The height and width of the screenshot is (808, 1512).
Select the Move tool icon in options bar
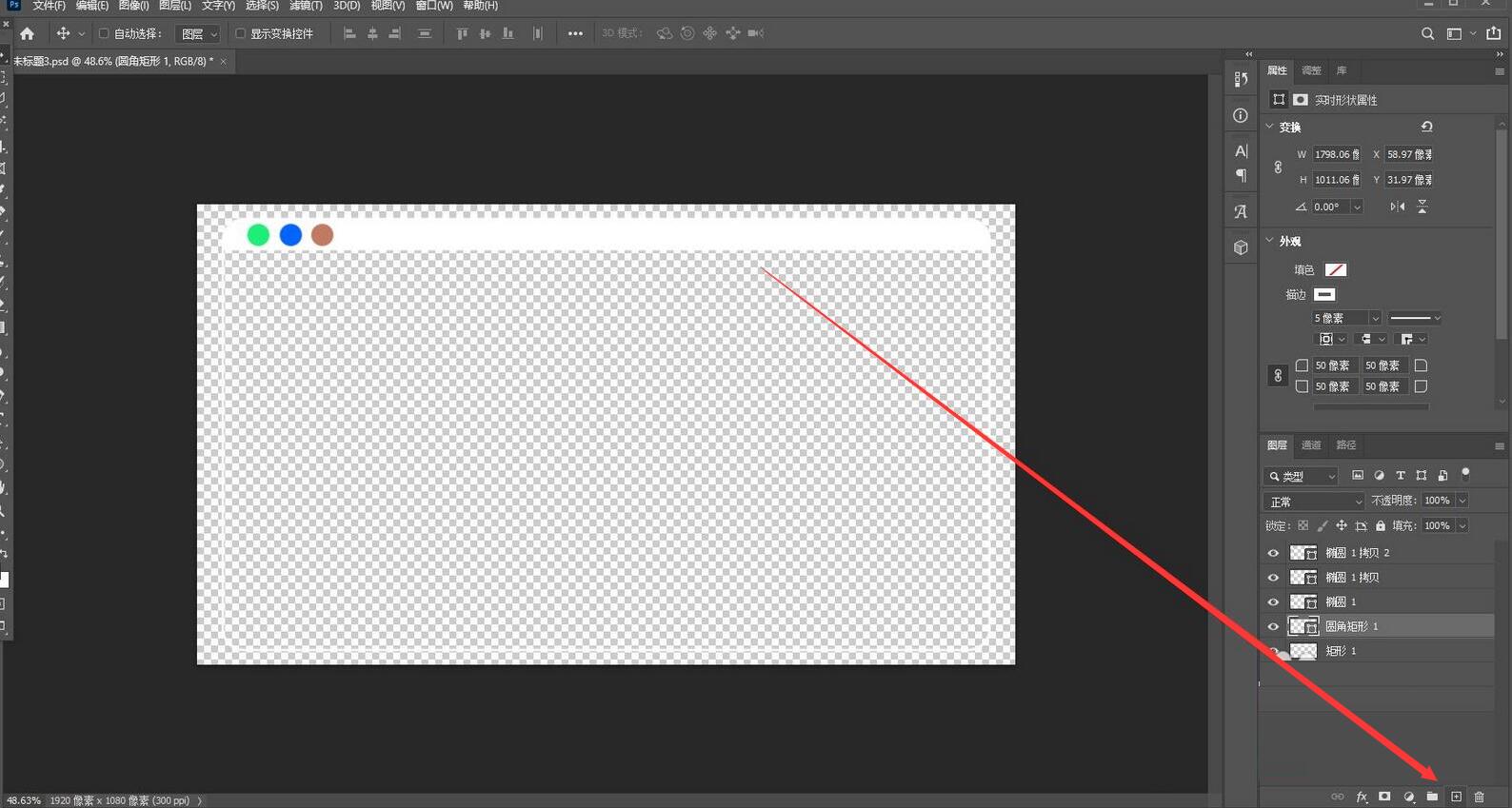click(x=63, y=33)
